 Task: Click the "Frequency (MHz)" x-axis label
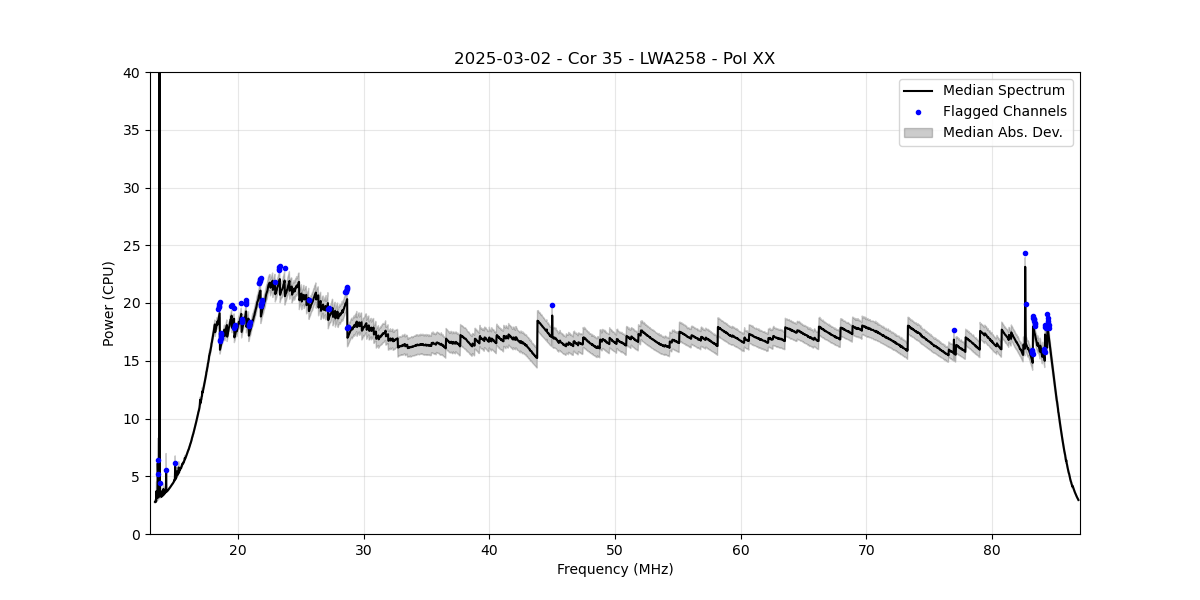[x=614, y=570]
